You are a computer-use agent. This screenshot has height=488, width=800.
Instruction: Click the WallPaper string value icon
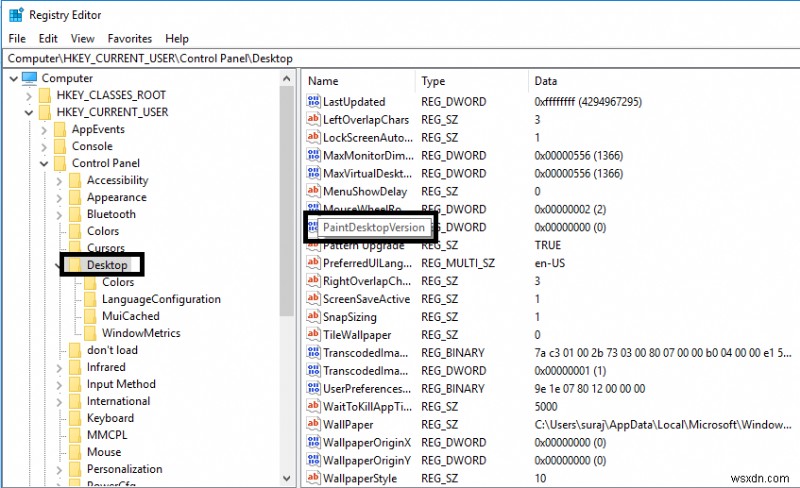[313, 424]
